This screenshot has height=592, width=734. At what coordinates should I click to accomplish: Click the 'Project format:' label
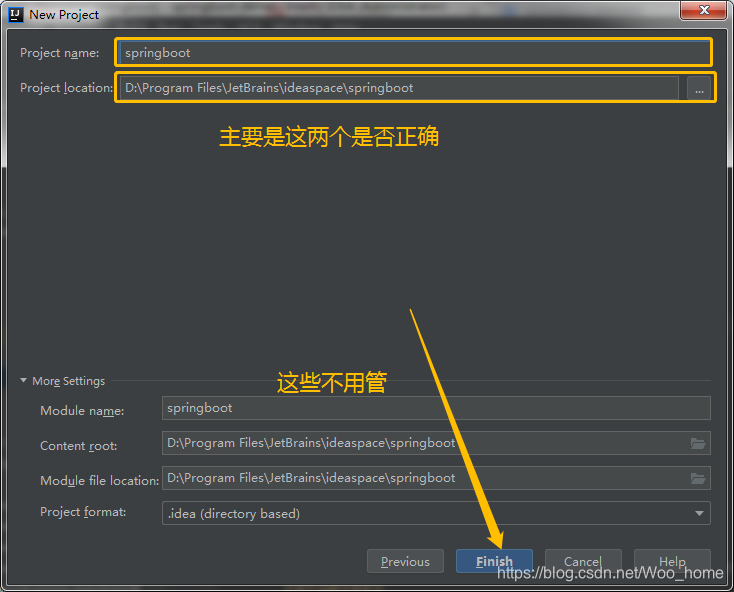(83, 512)
